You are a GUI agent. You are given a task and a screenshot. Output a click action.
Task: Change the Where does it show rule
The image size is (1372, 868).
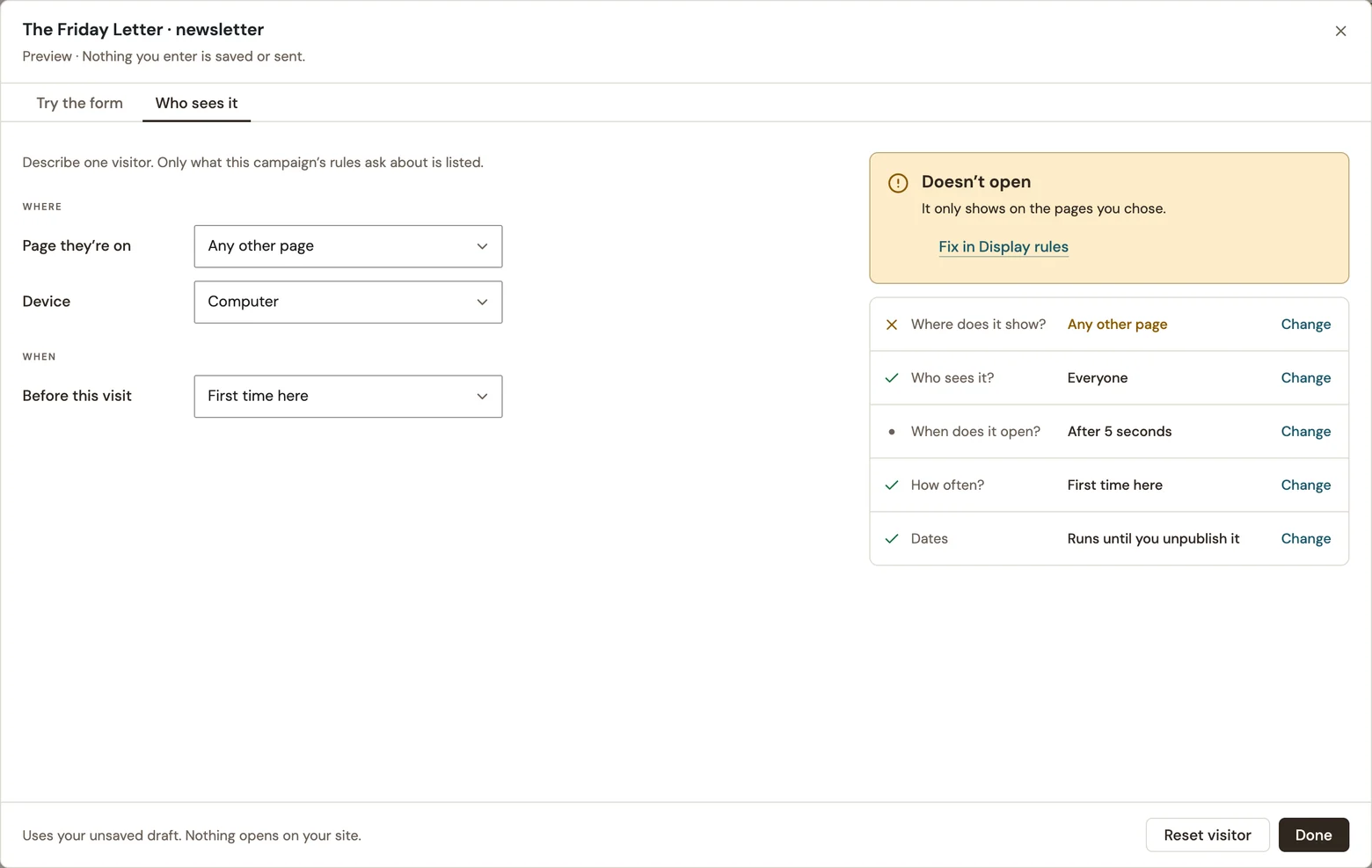[x=1306, y=325]
